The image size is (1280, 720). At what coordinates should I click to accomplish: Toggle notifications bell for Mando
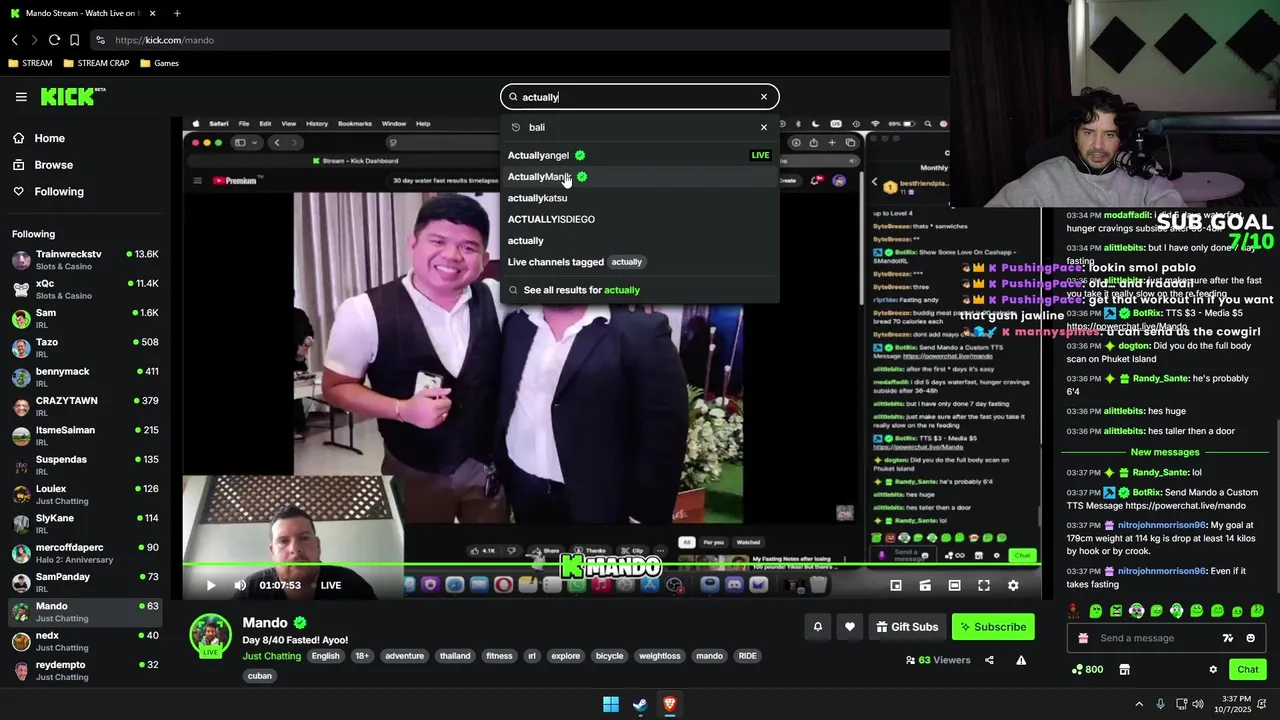click(818, 627)
